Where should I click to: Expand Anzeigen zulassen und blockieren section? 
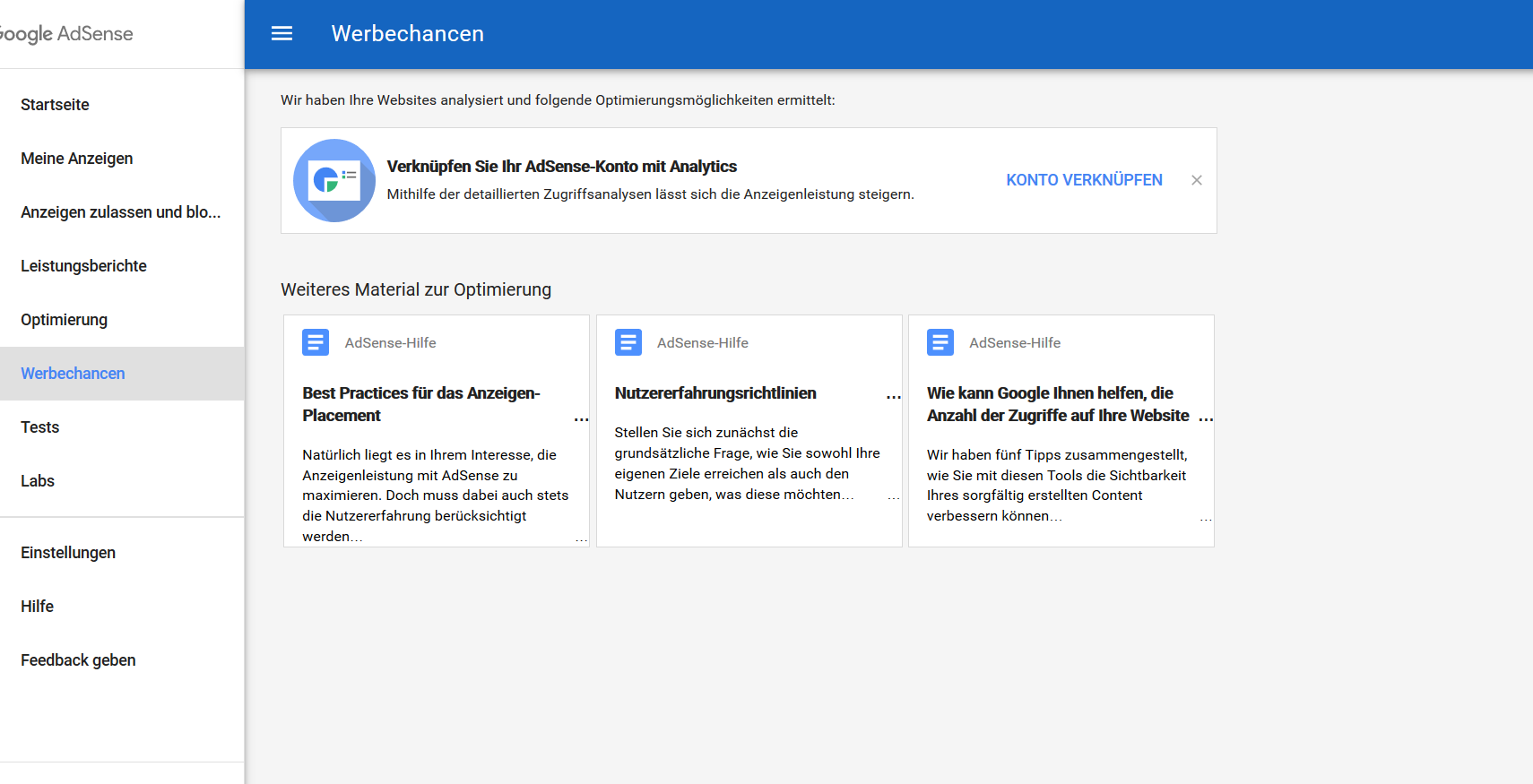click(x=120, y=212)
